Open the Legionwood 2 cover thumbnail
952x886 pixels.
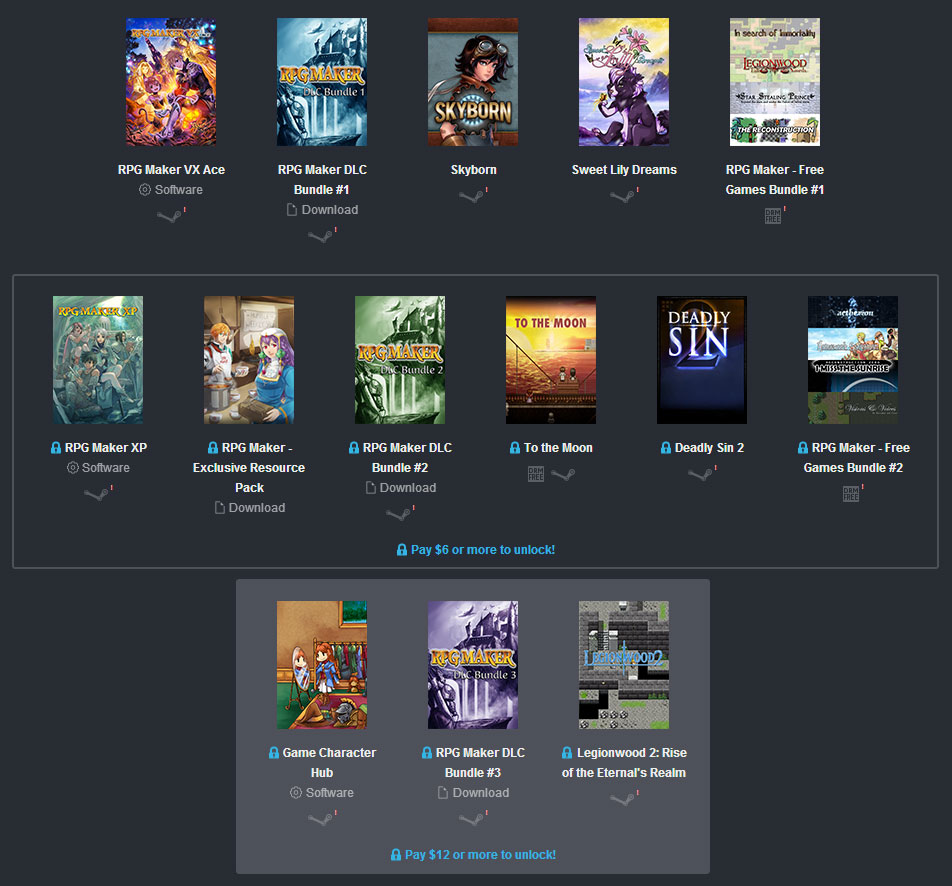[x=624, y=665]
